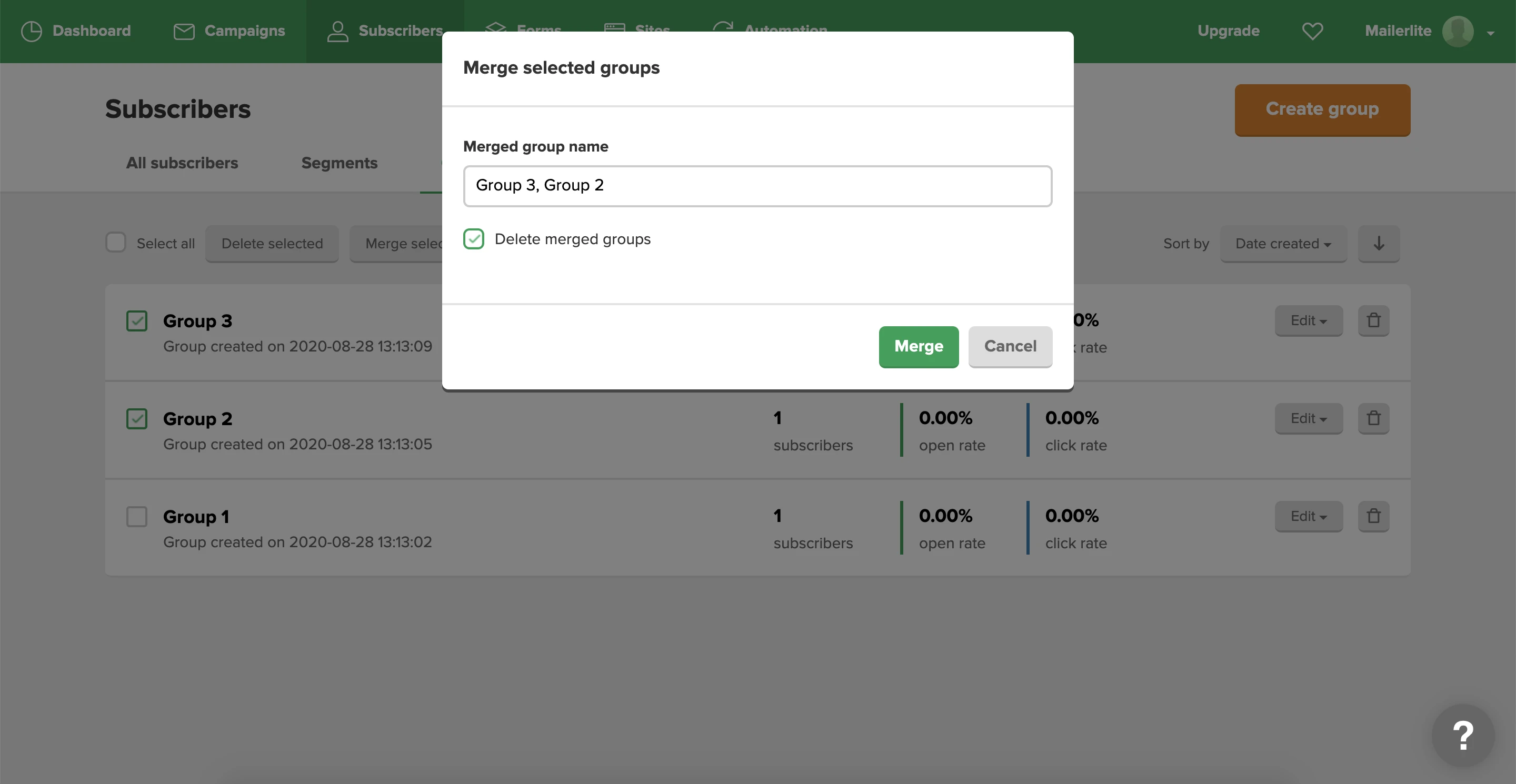Switch to the Segments tab
The height and width of the screenshot is (784, 1516).
339,163
